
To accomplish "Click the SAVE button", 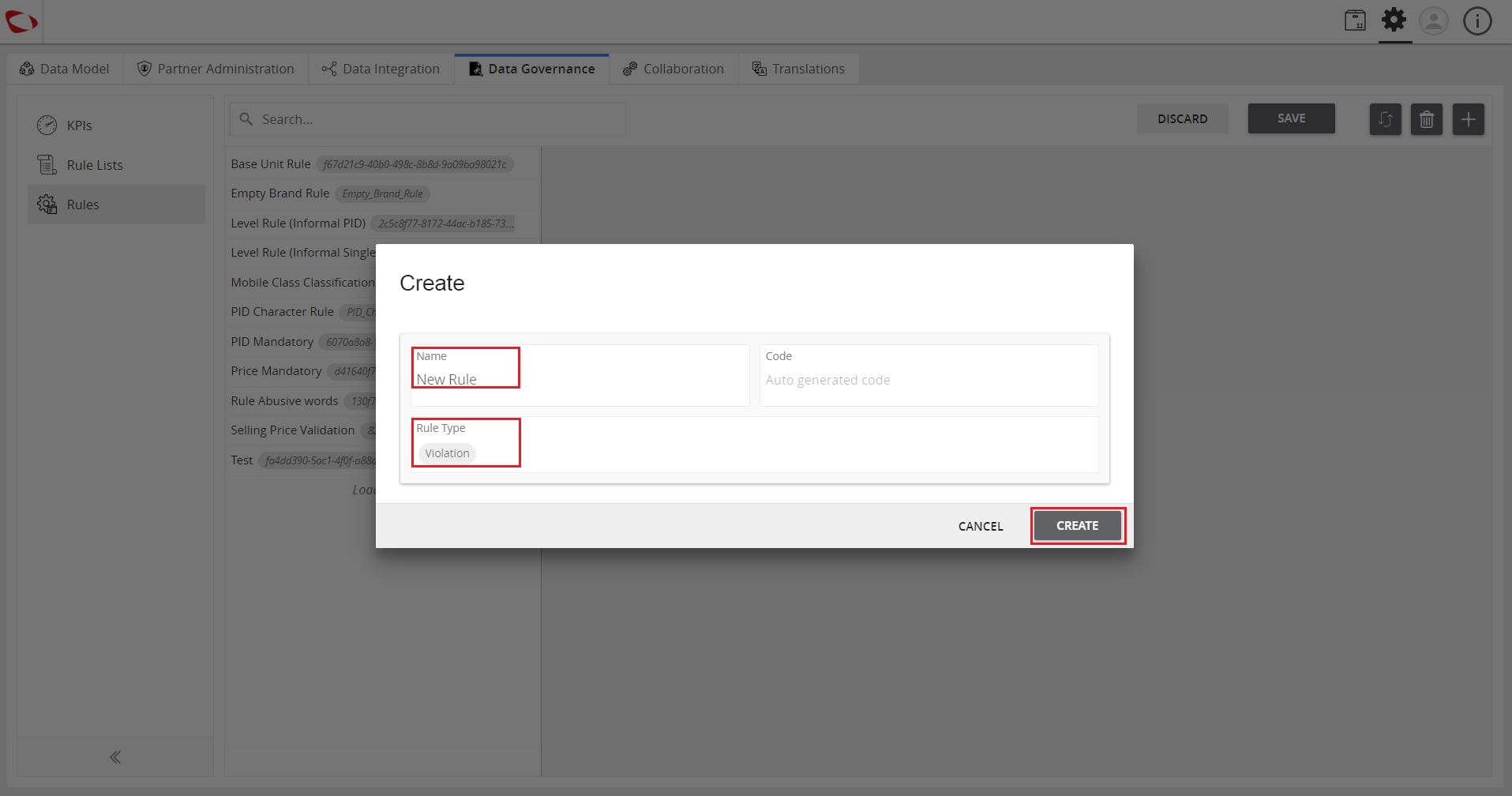I will coord(1291,118).
